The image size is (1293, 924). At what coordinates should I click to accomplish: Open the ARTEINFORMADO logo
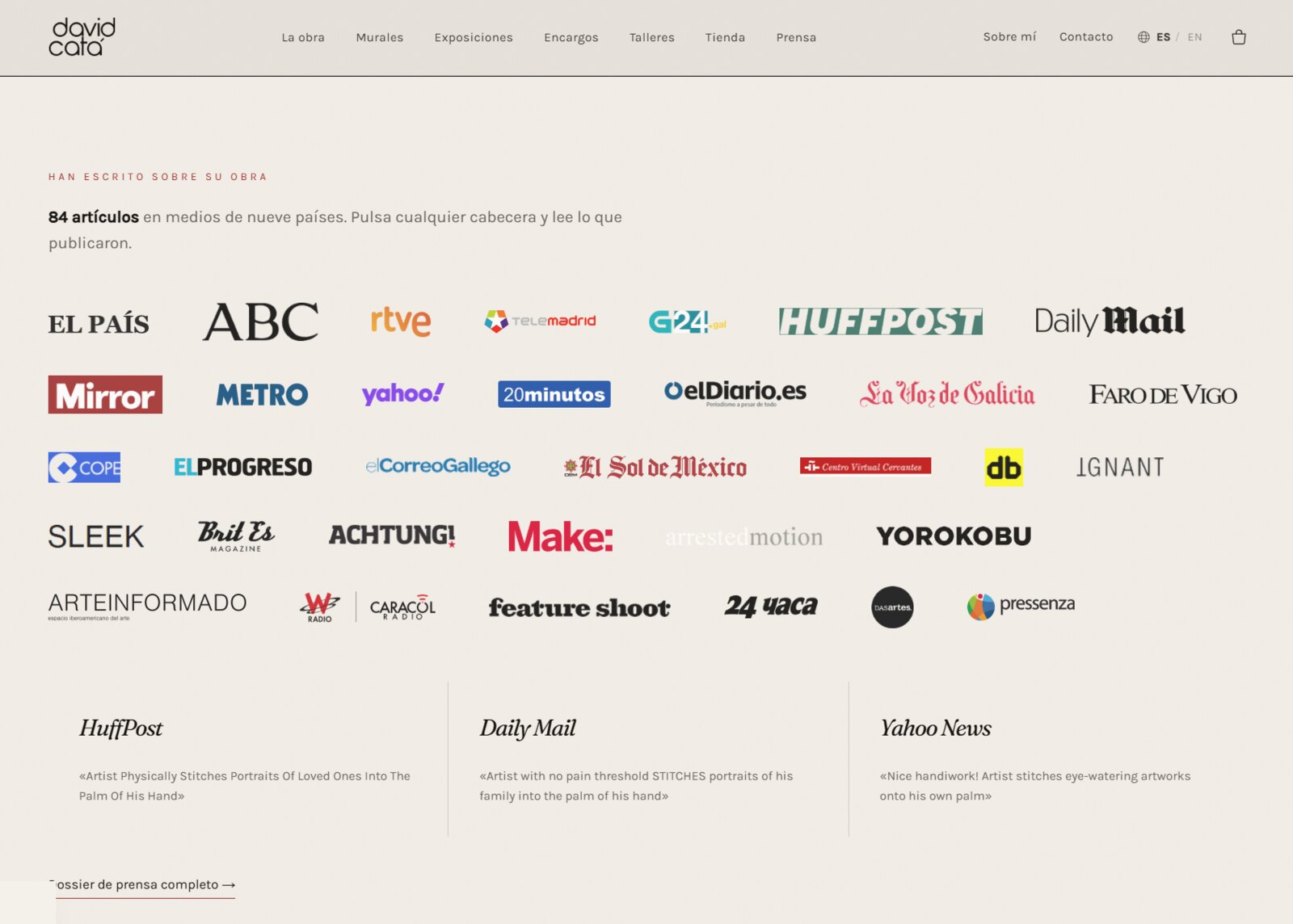pos(147,606)
